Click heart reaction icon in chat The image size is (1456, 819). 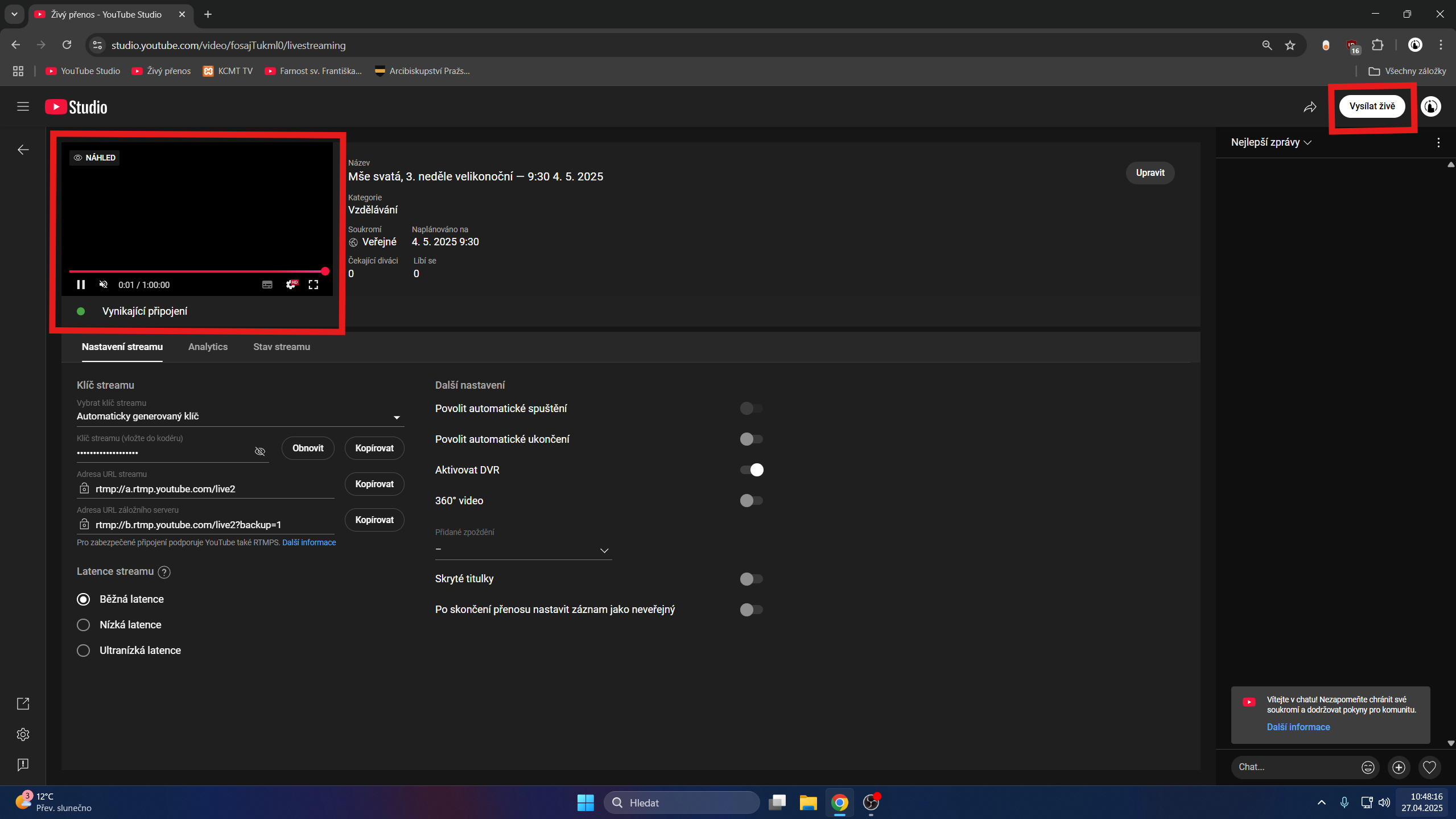tap(1429, 767)
